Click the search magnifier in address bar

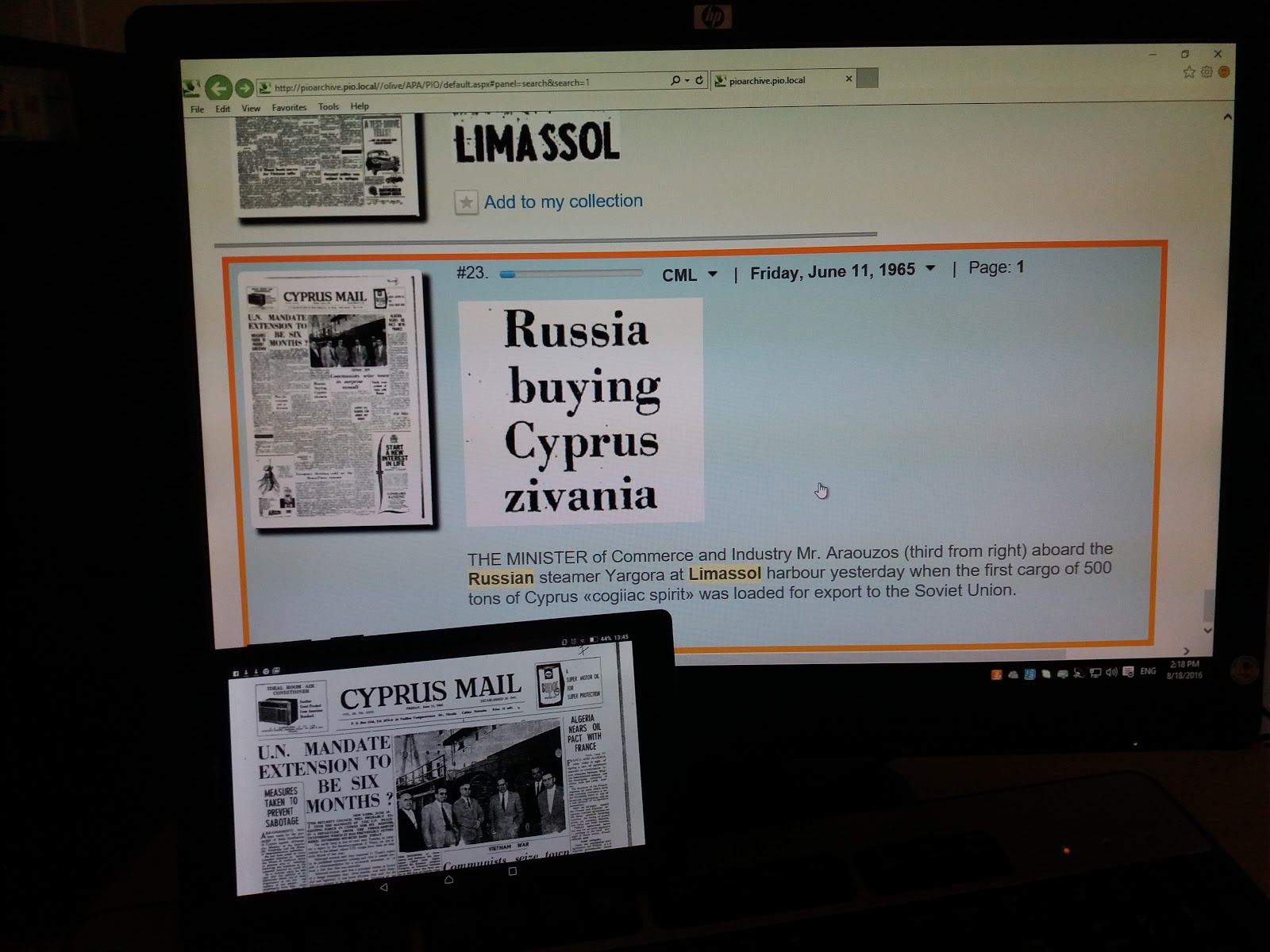[x=675, y=81]
